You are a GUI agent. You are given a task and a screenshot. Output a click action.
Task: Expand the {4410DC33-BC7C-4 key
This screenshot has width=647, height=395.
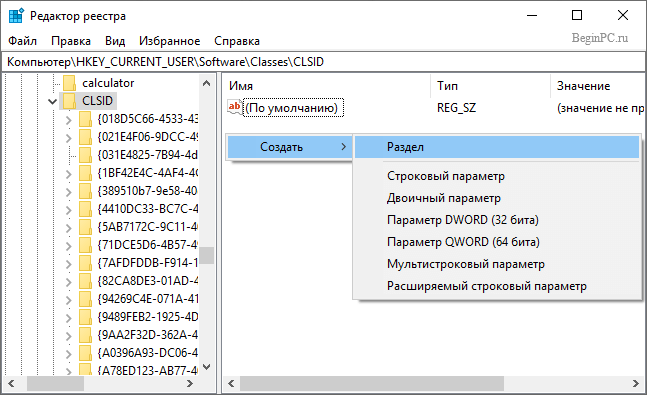click(x=68, y=210)
